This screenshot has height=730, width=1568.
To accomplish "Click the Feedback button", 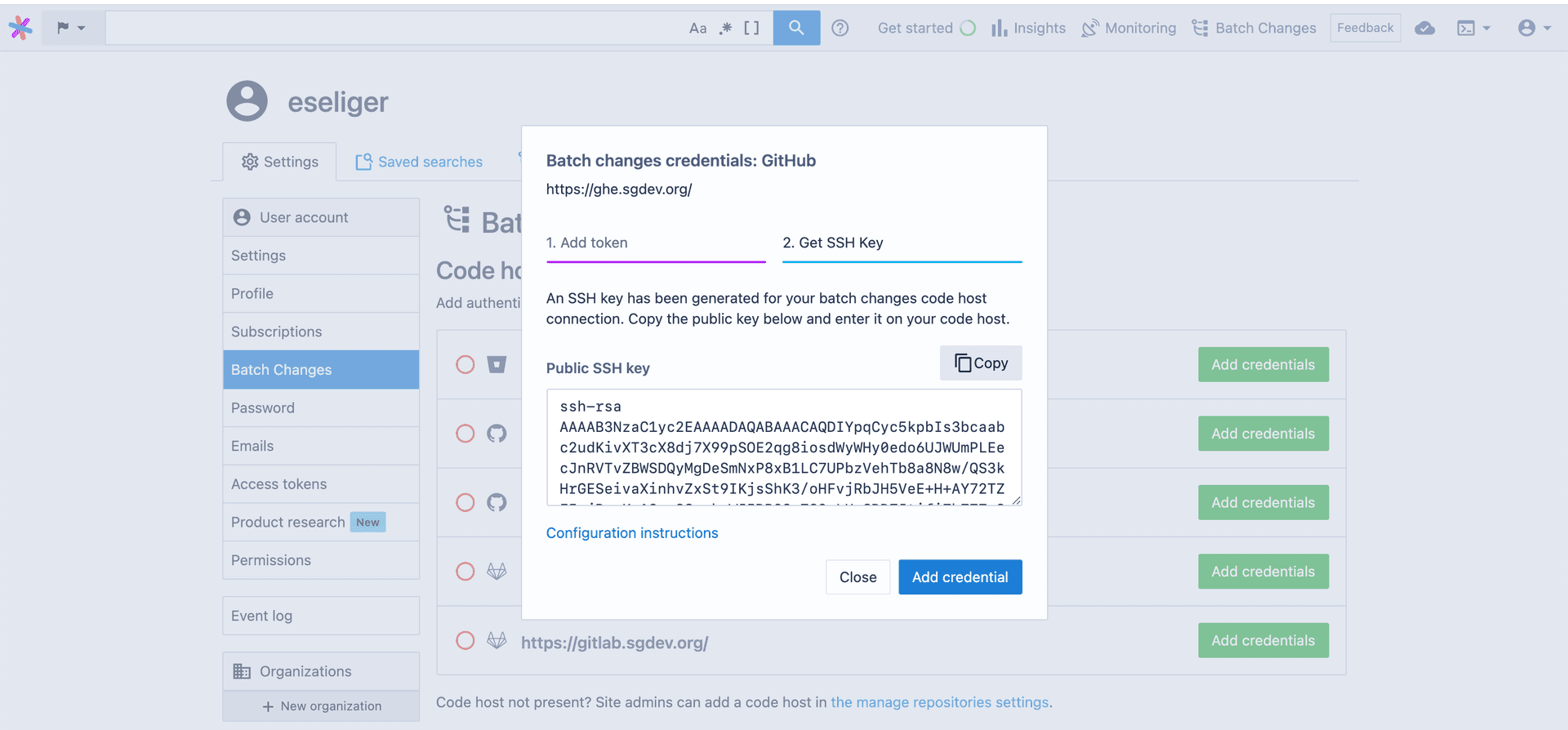I will pyautogui.click(x=1365, y=28).
